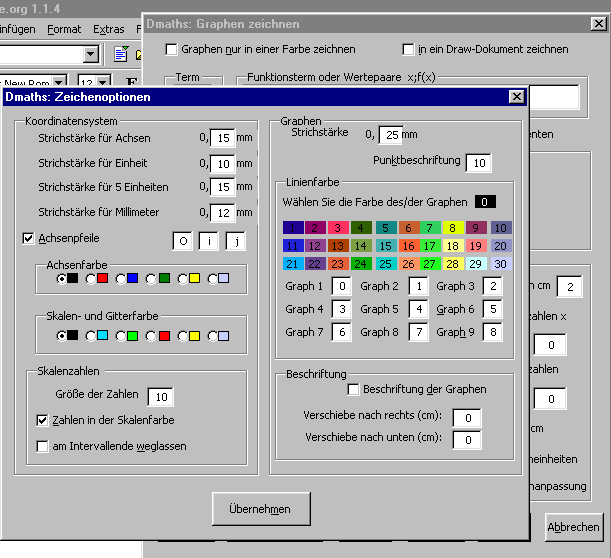Pick line color swatch 1
This screenshot has height=558, width=611.
coord(293,228)
